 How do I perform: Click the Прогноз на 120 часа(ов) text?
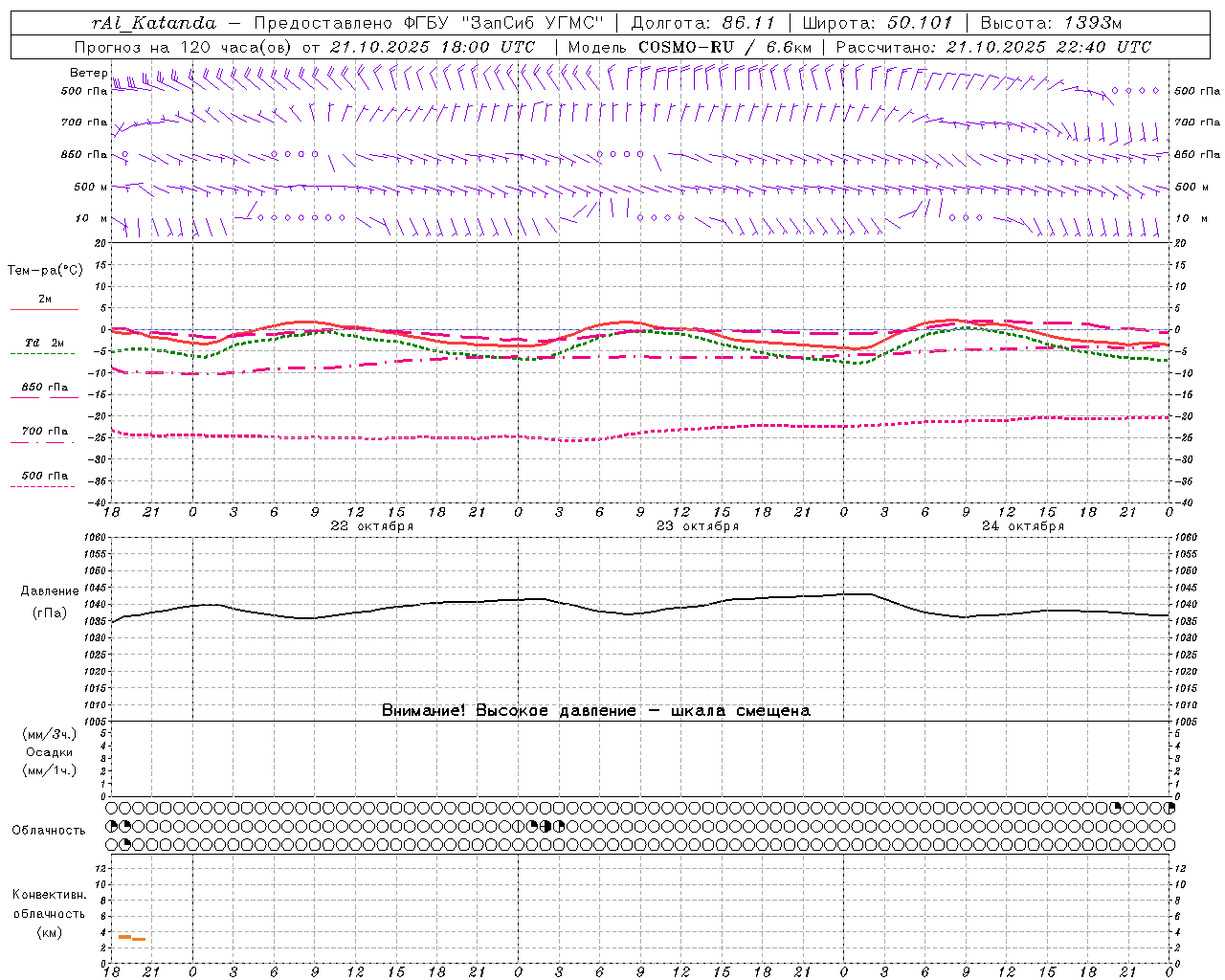coord(184,47)
